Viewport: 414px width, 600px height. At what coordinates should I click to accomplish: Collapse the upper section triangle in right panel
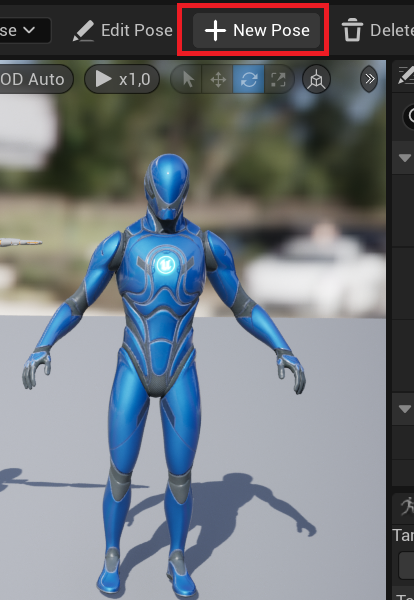coord(405,158)
